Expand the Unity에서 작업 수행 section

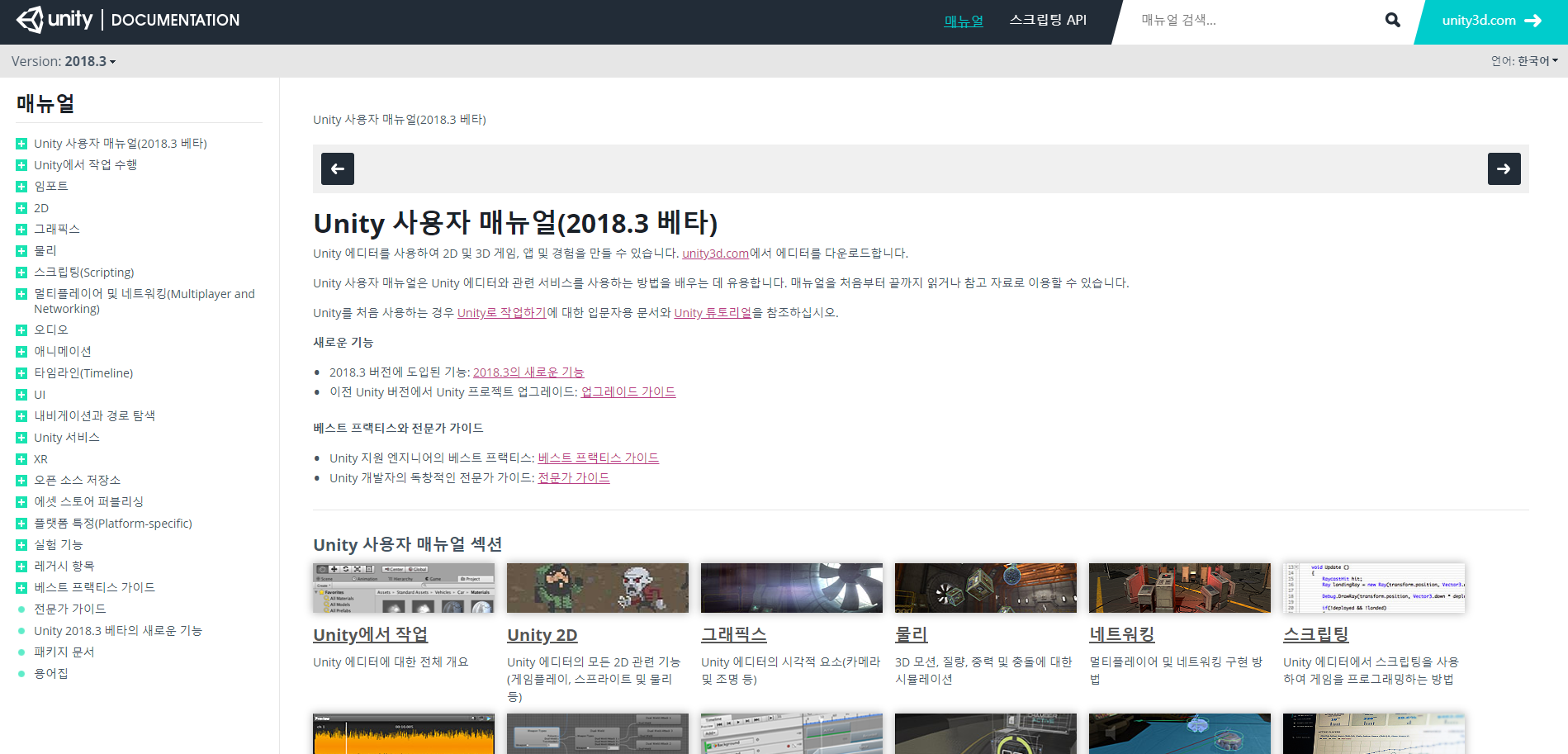[21, 165]
